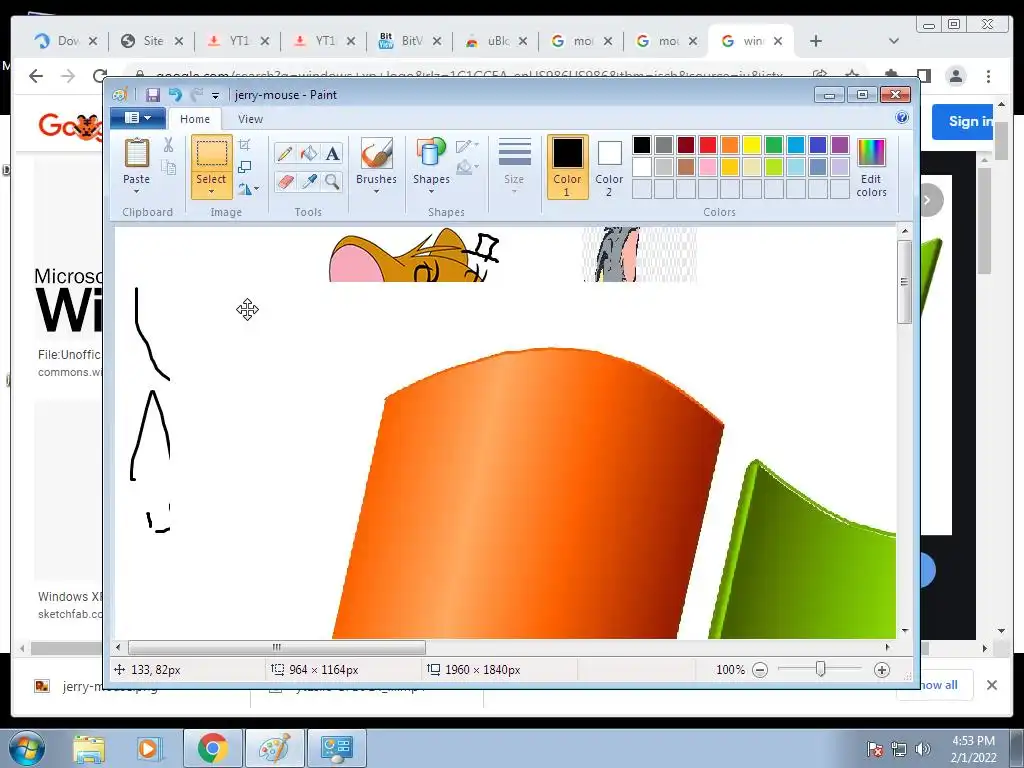Expand the Brushes dropdown arrow
Image resolution: width=1024 pixels, height=768 pixels.
[376, 192]
